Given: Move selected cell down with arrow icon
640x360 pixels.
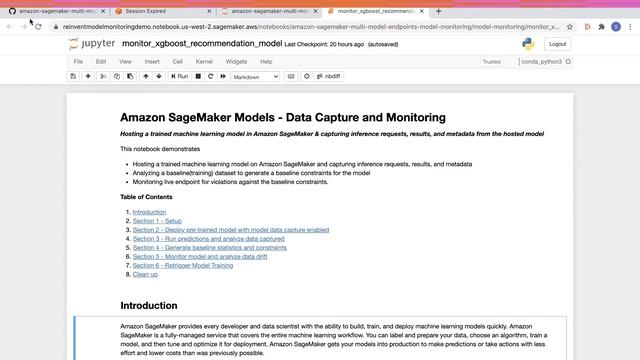Looking at the screenshot, I should click(x=159, y=76).
